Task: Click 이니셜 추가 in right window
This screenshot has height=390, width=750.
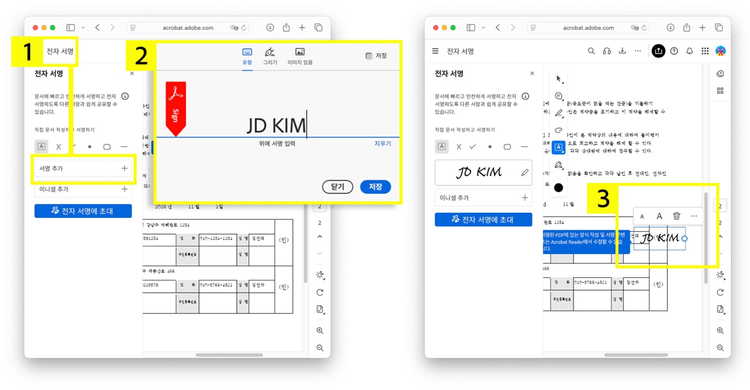Action: point(483,198)
